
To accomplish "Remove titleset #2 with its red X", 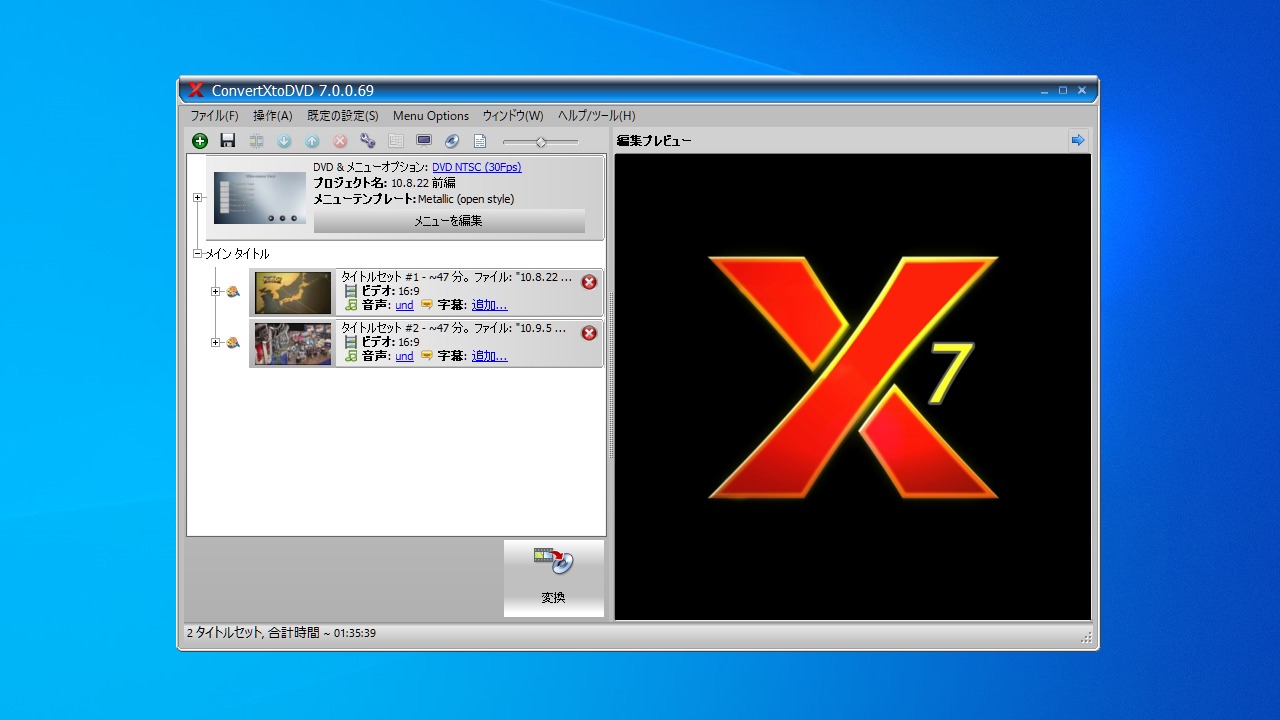I will tap(589, 333).
